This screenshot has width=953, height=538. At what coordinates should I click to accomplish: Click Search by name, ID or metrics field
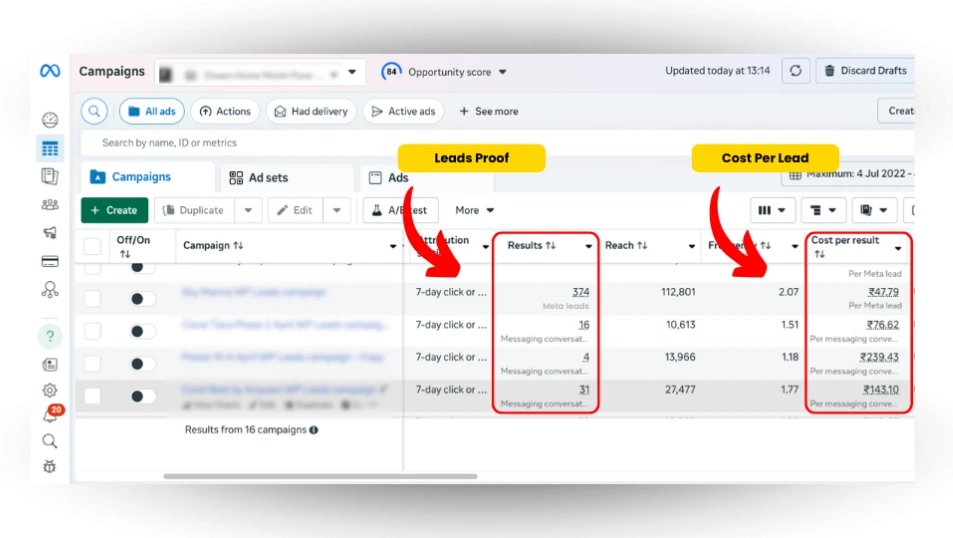497,143
